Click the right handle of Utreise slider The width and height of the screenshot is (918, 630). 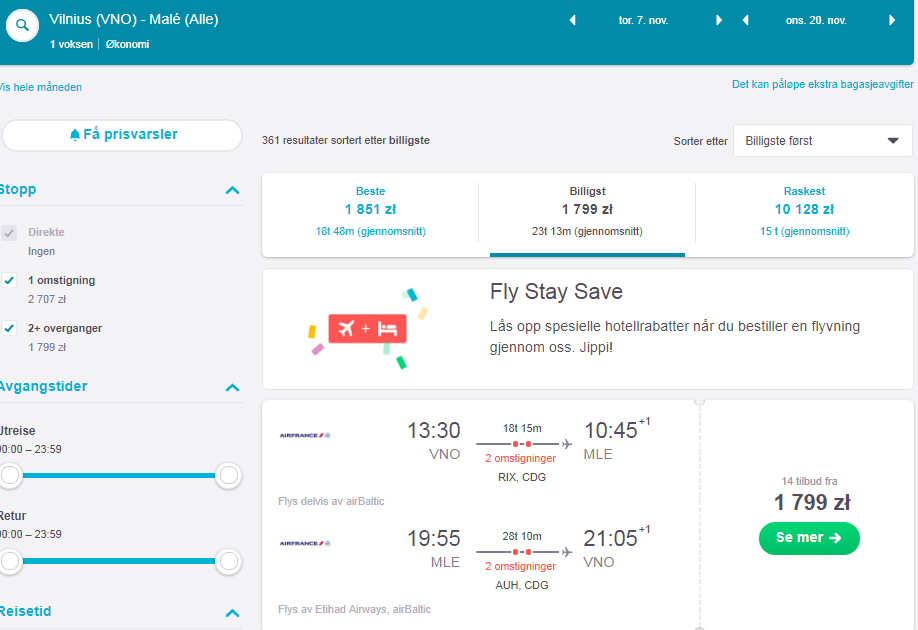click(228, 475)
